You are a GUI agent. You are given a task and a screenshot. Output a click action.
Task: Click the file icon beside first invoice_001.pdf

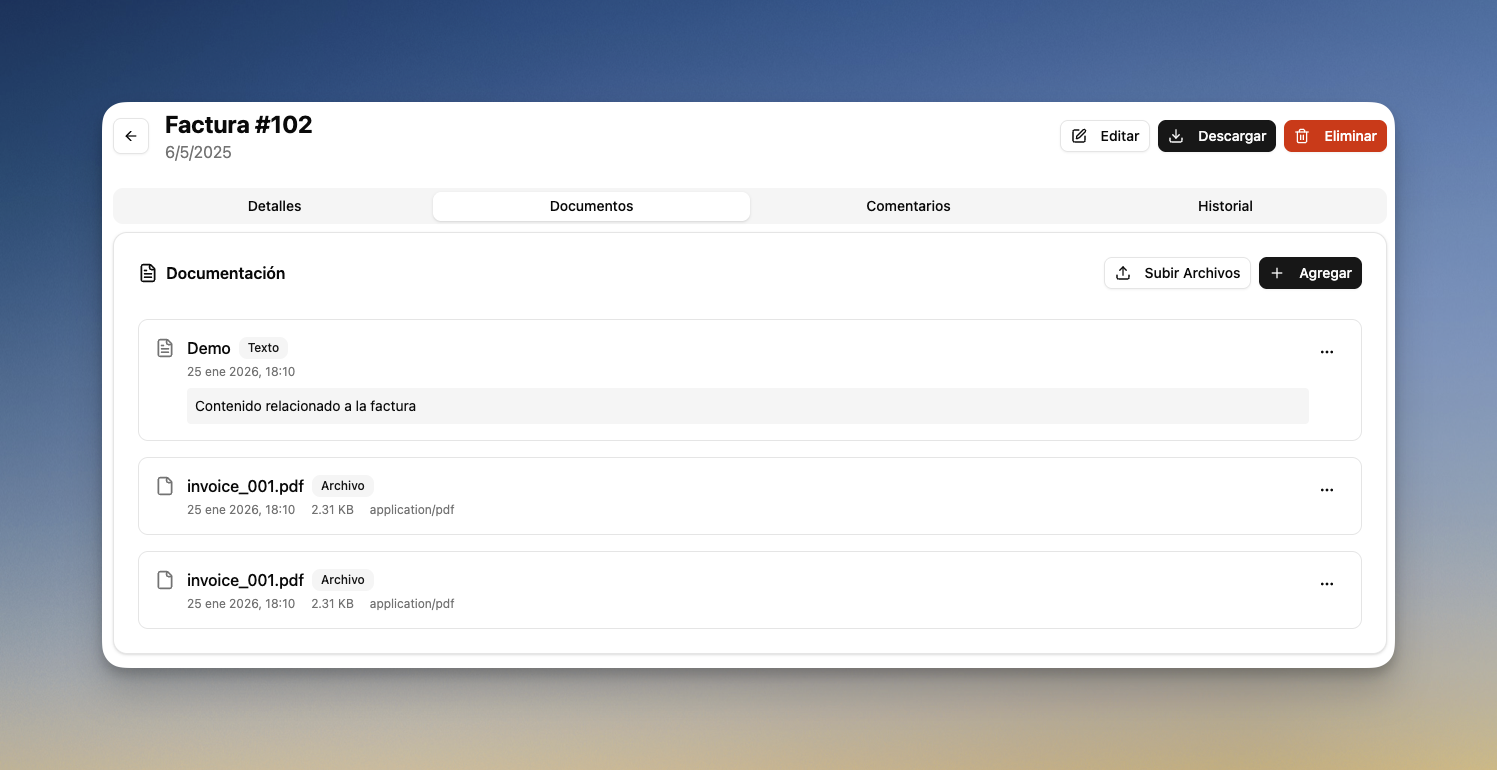165,485
